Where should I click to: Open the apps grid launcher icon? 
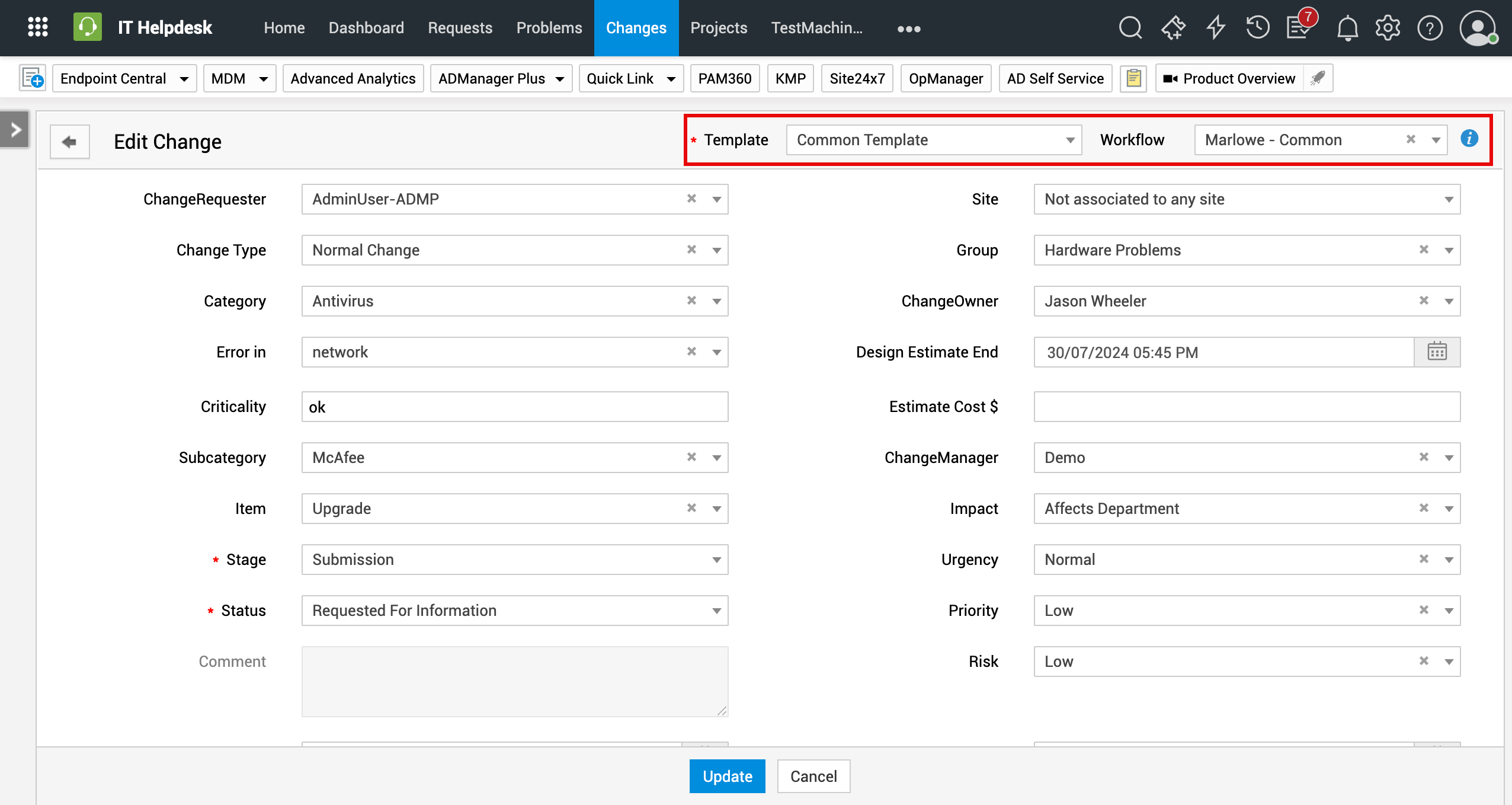coord(38,27)
